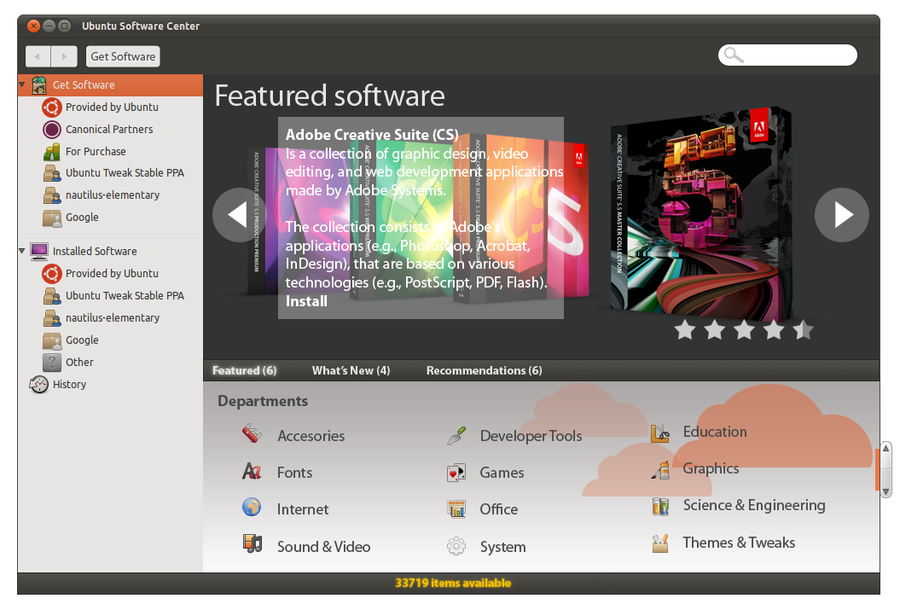900x610 pixels.
Task: Click the scrollbar up arrow
Action: [886, 448]
